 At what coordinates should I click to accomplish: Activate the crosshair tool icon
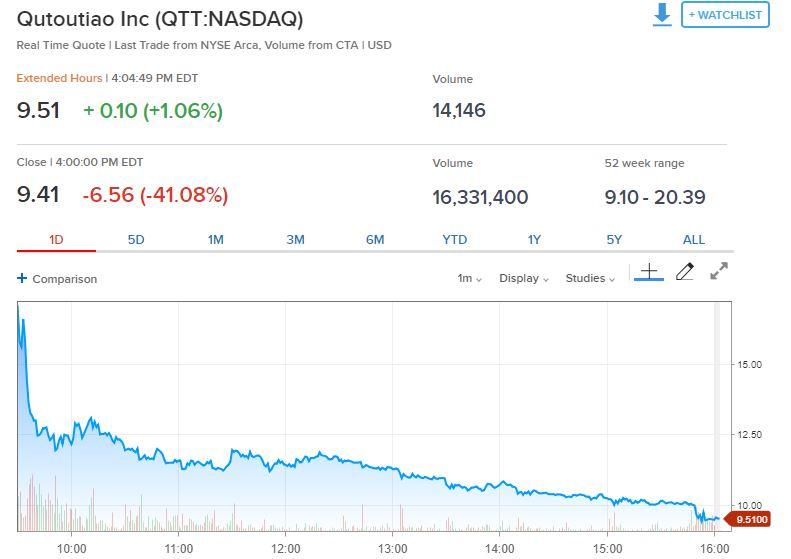[649, 272]
